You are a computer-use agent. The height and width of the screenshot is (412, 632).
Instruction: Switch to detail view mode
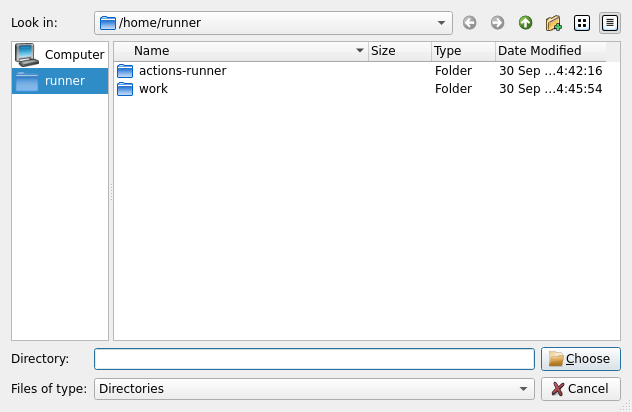610,23
